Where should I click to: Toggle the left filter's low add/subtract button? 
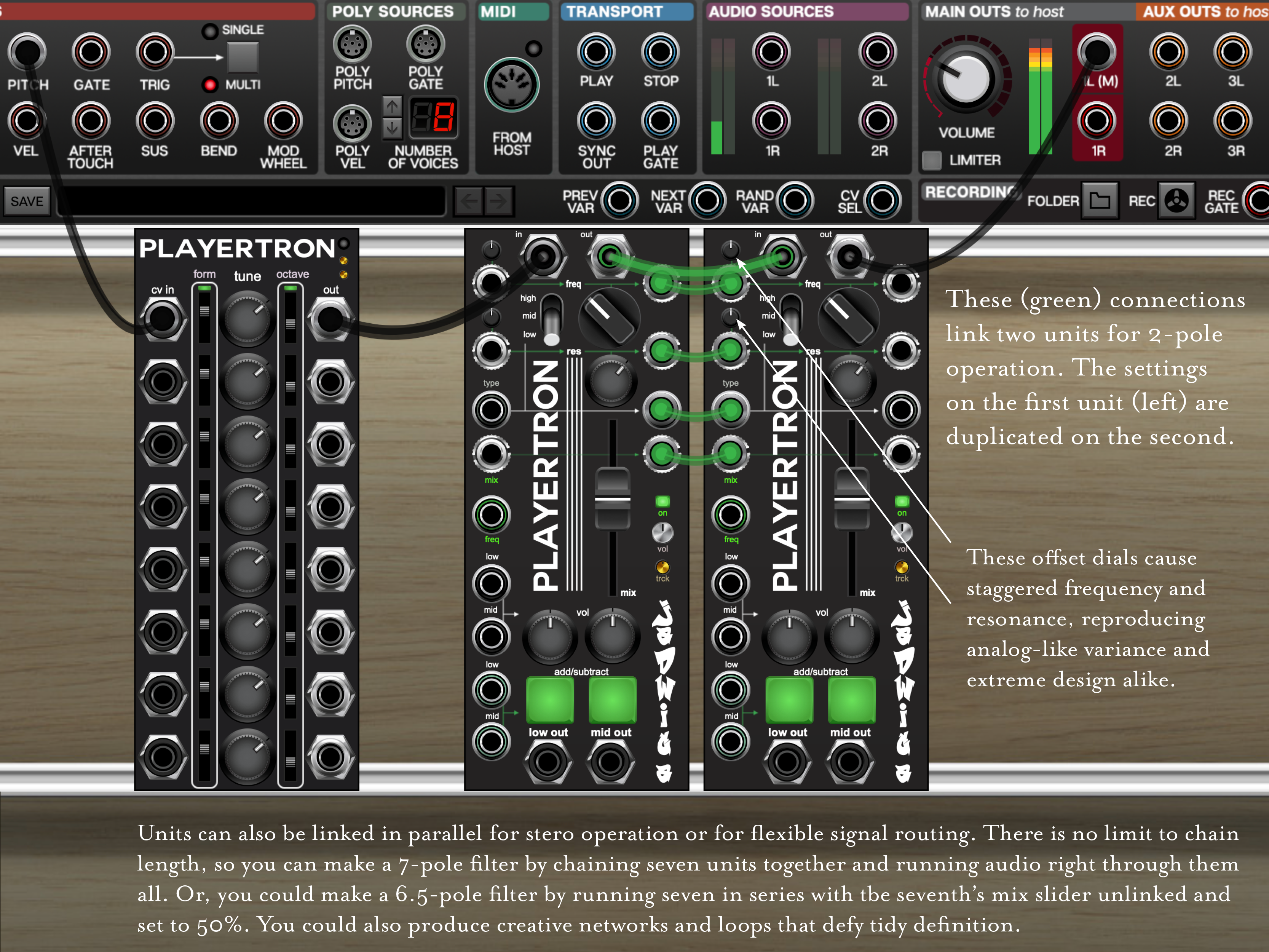(x=549, y=700)
